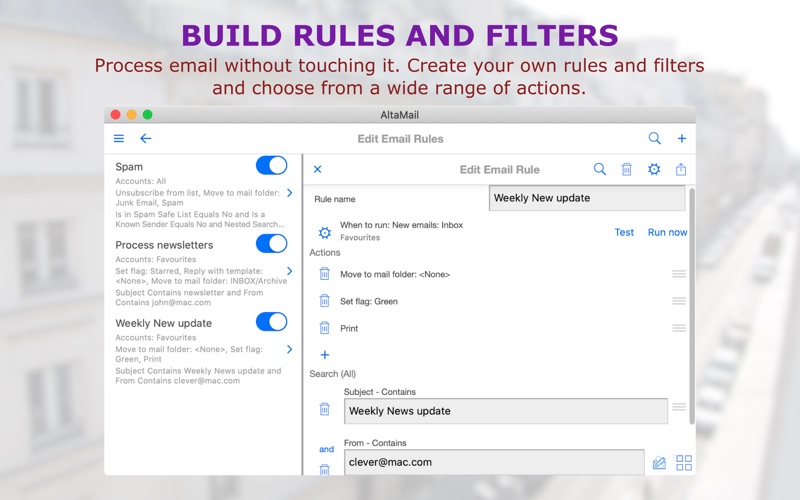Screen dimensions: 800x500
Task: Click the 'Search (All)' label
Action: (x=333, y=374)
